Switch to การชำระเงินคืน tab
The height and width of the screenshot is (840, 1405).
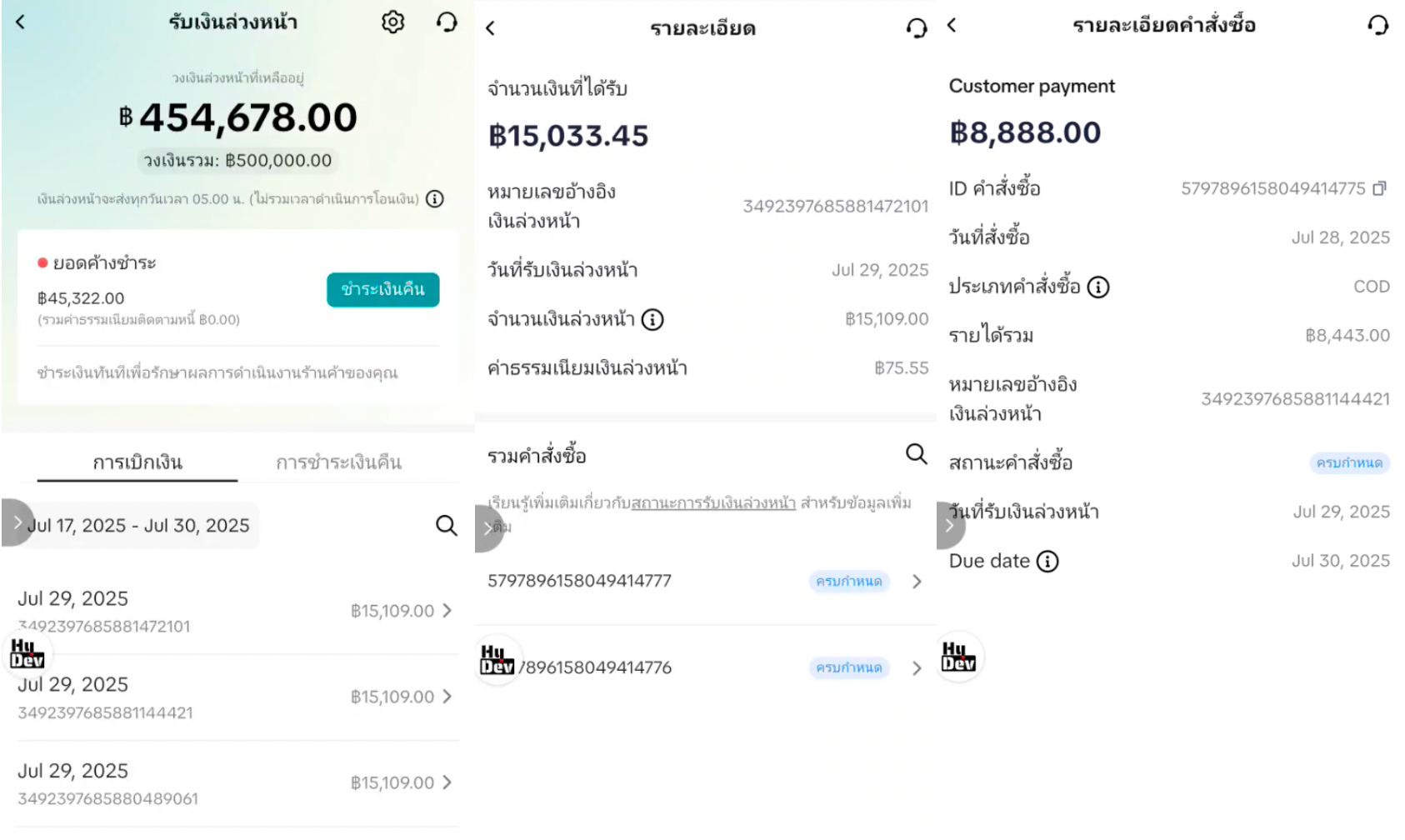tap(338, 462)
